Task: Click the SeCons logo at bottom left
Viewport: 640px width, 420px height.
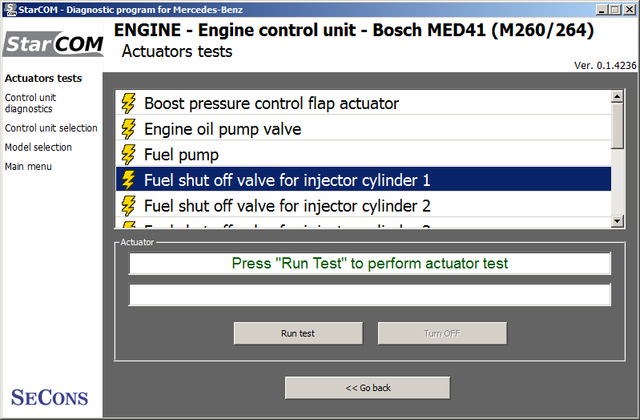Action: (x=49, y=398)
